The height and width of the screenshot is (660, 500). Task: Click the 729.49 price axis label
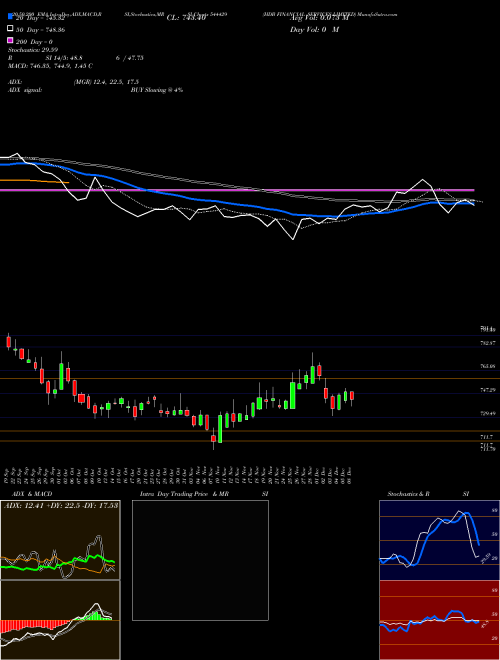click(488, 414)
